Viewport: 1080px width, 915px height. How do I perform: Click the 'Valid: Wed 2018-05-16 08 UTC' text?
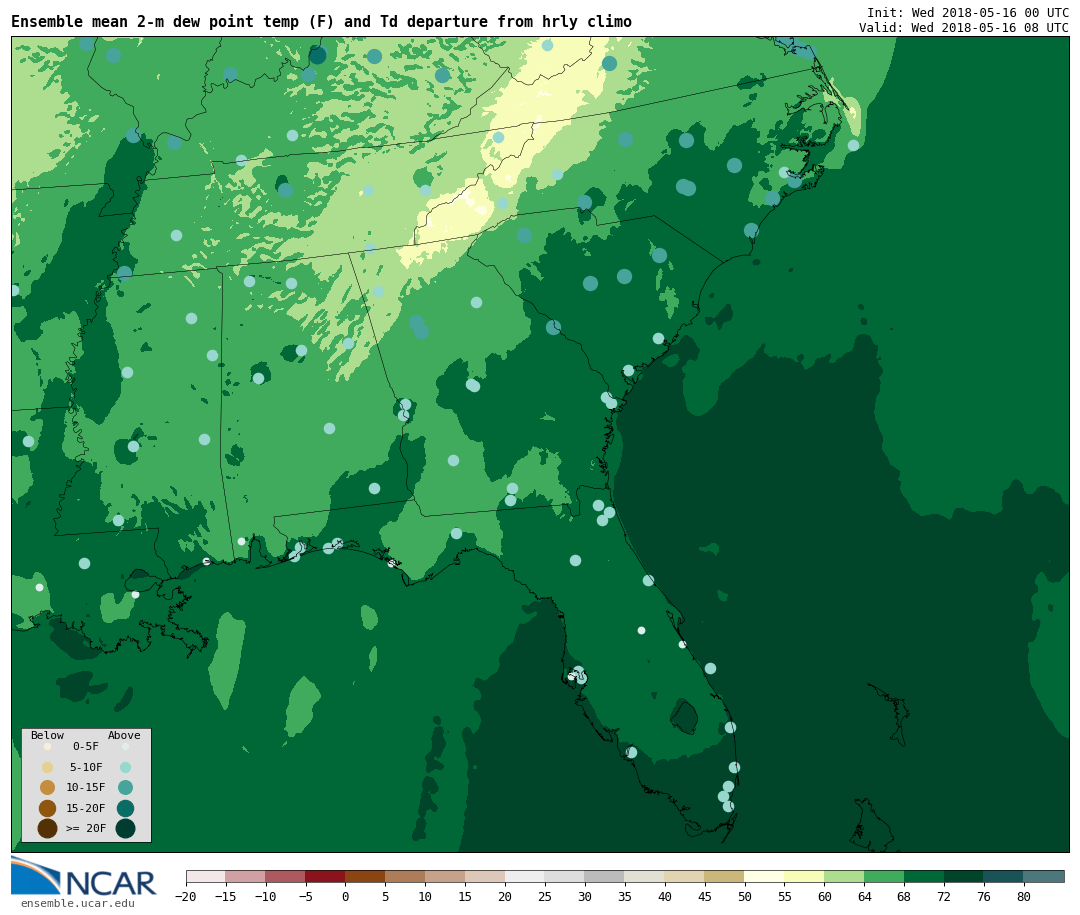pyautogui.click(x=963, y=28)
